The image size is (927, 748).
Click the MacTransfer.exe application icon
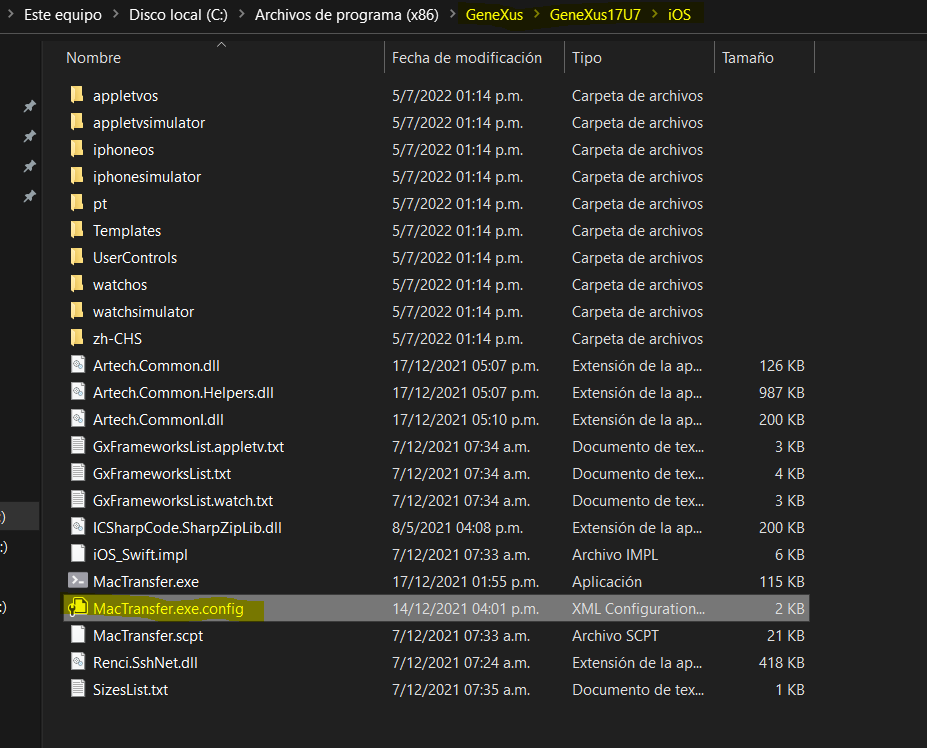pos(78,581)
